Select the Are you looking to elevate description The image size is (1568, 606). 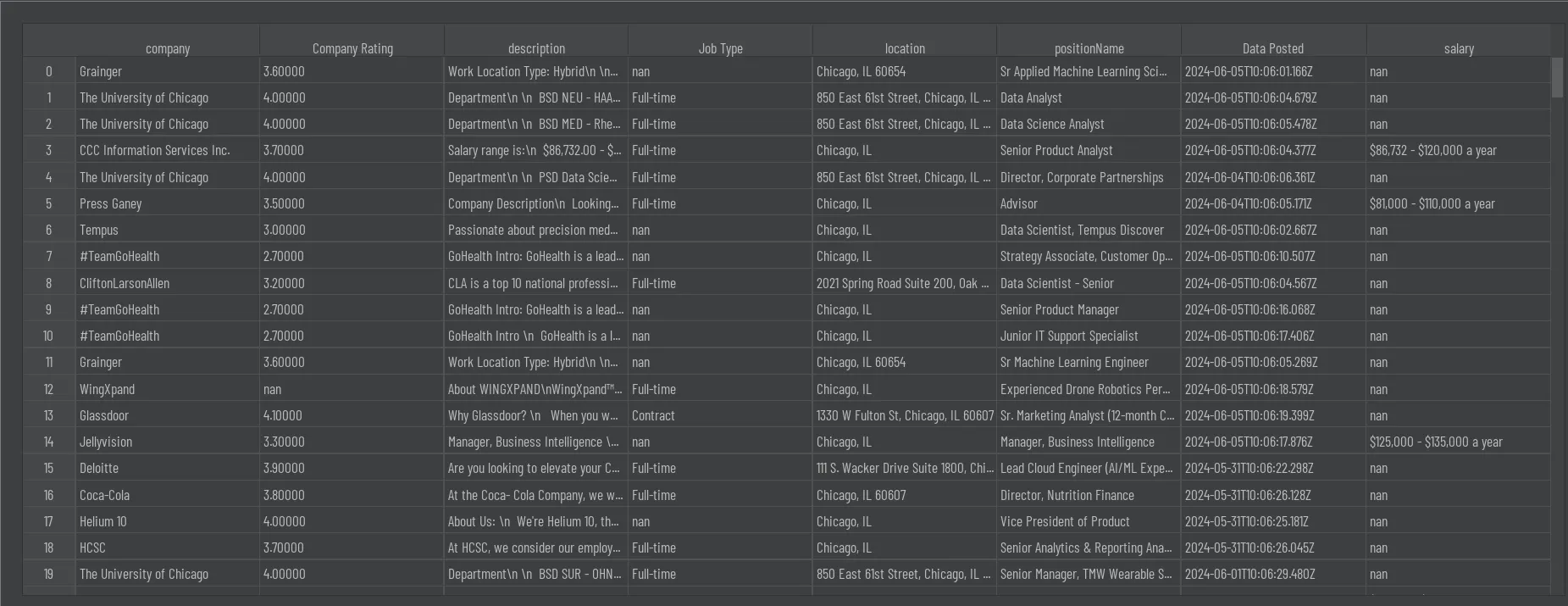(536, 468)
